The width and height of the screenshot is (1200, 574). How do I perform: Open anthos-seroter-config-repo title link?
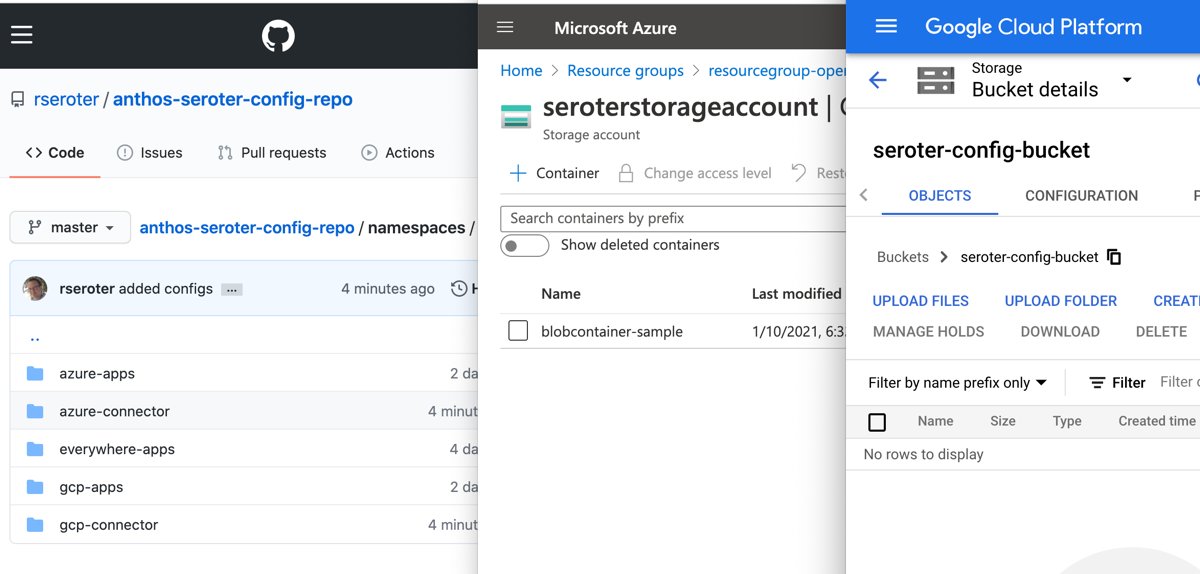point(233,100)
